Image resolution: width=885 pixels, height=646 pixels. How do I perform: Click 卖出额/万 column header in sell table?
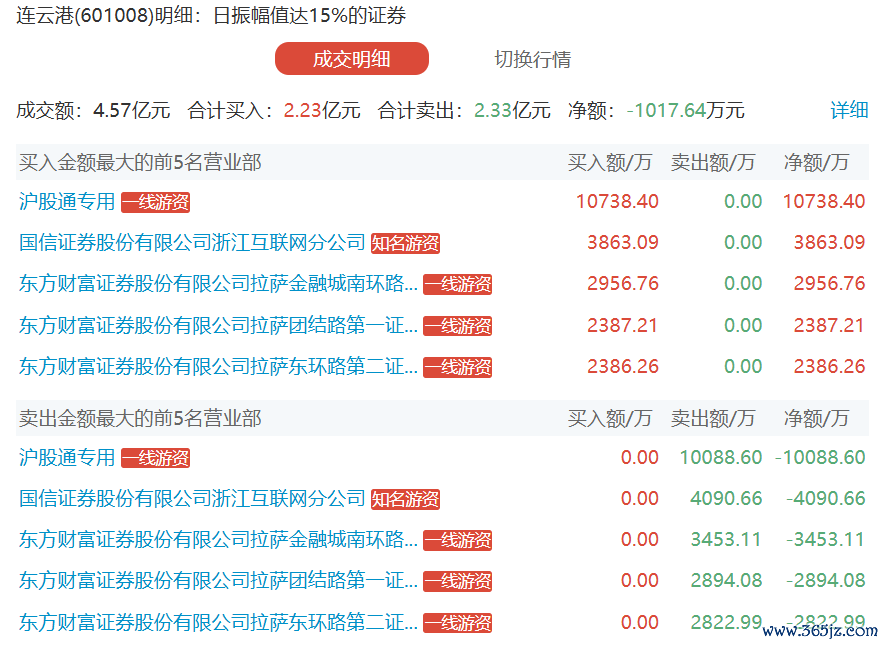click(713, 419)
